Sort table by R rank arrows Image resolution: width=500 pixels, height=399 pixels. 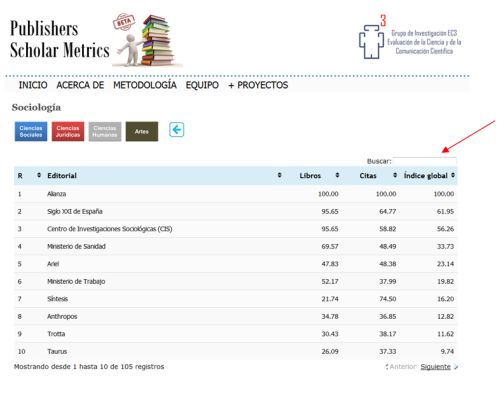(x=39, y=175)
